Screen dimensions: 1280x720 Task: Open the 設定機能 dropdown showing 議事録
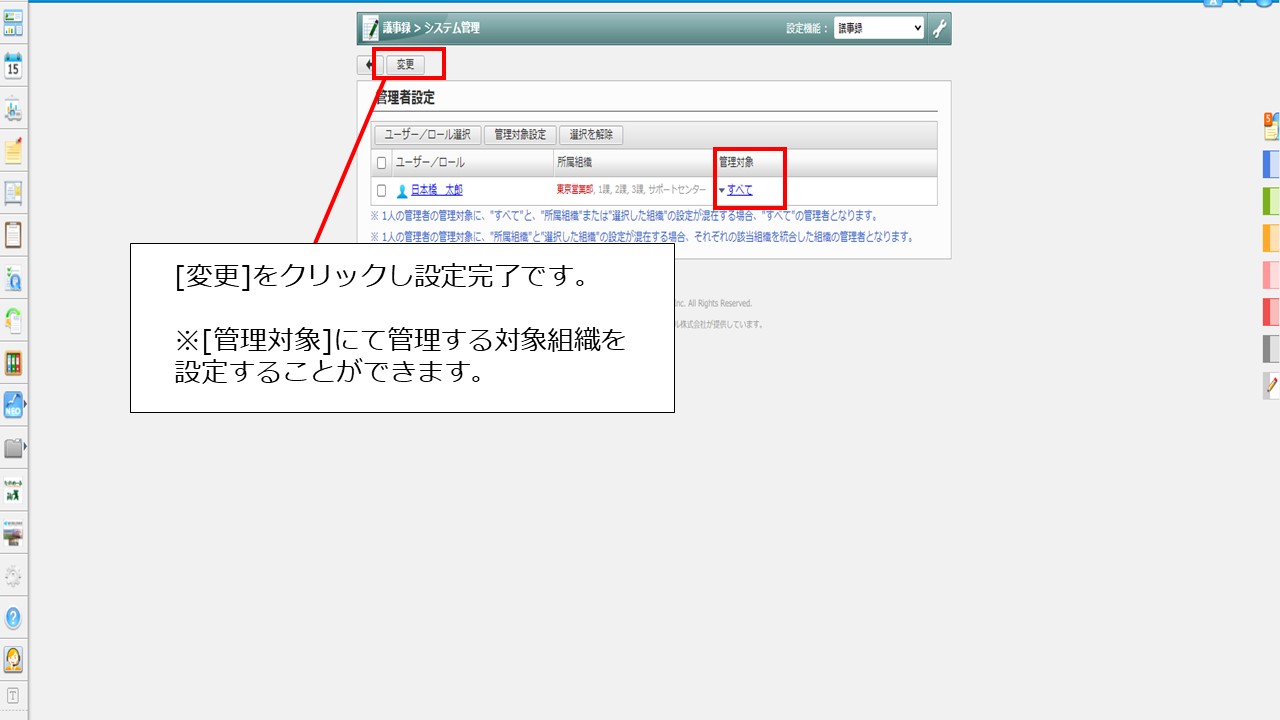coord(879,29)
